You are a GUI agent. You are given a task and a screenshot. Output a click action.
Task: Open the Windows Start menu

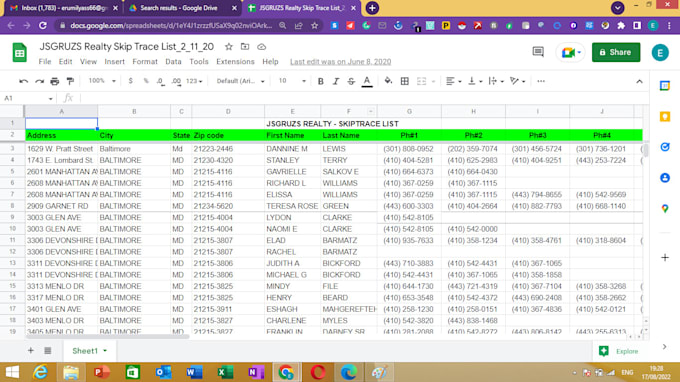coord(12,372)
